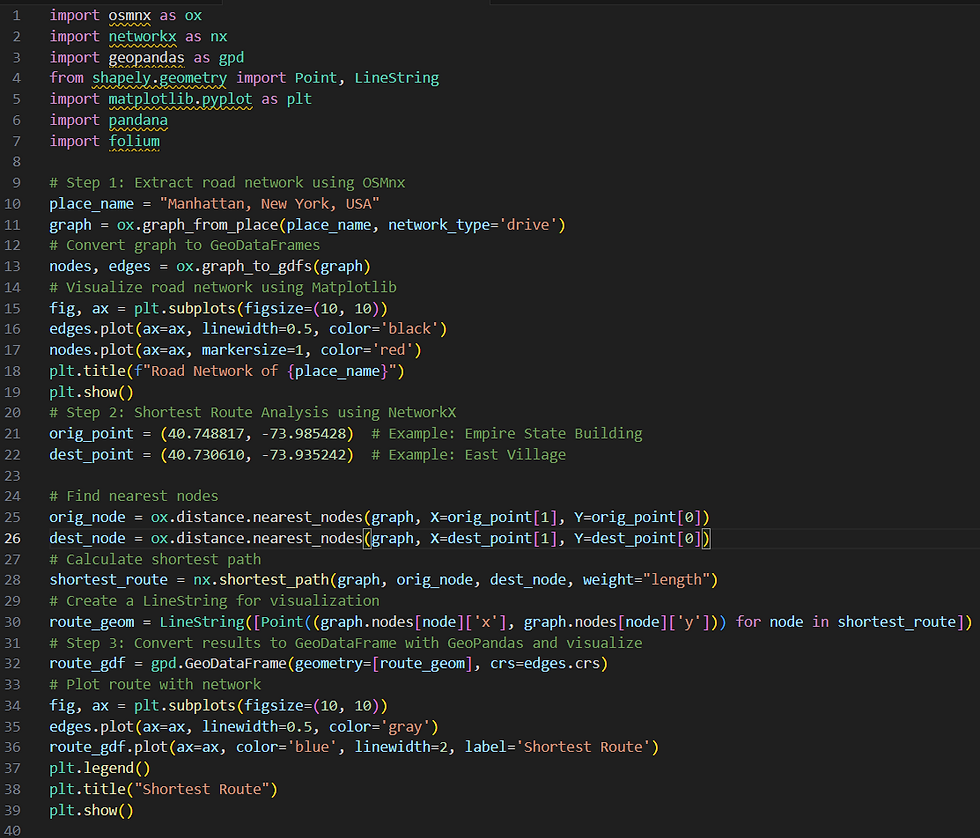The width and height of the screenshot is (980, 838).
Task: Click 'plt.legend()' on line 37
Action: 100,769
